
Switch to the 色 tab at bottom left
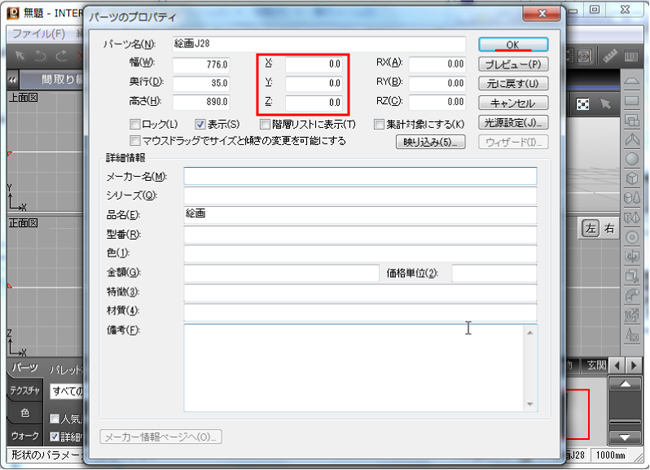(24, 413)
